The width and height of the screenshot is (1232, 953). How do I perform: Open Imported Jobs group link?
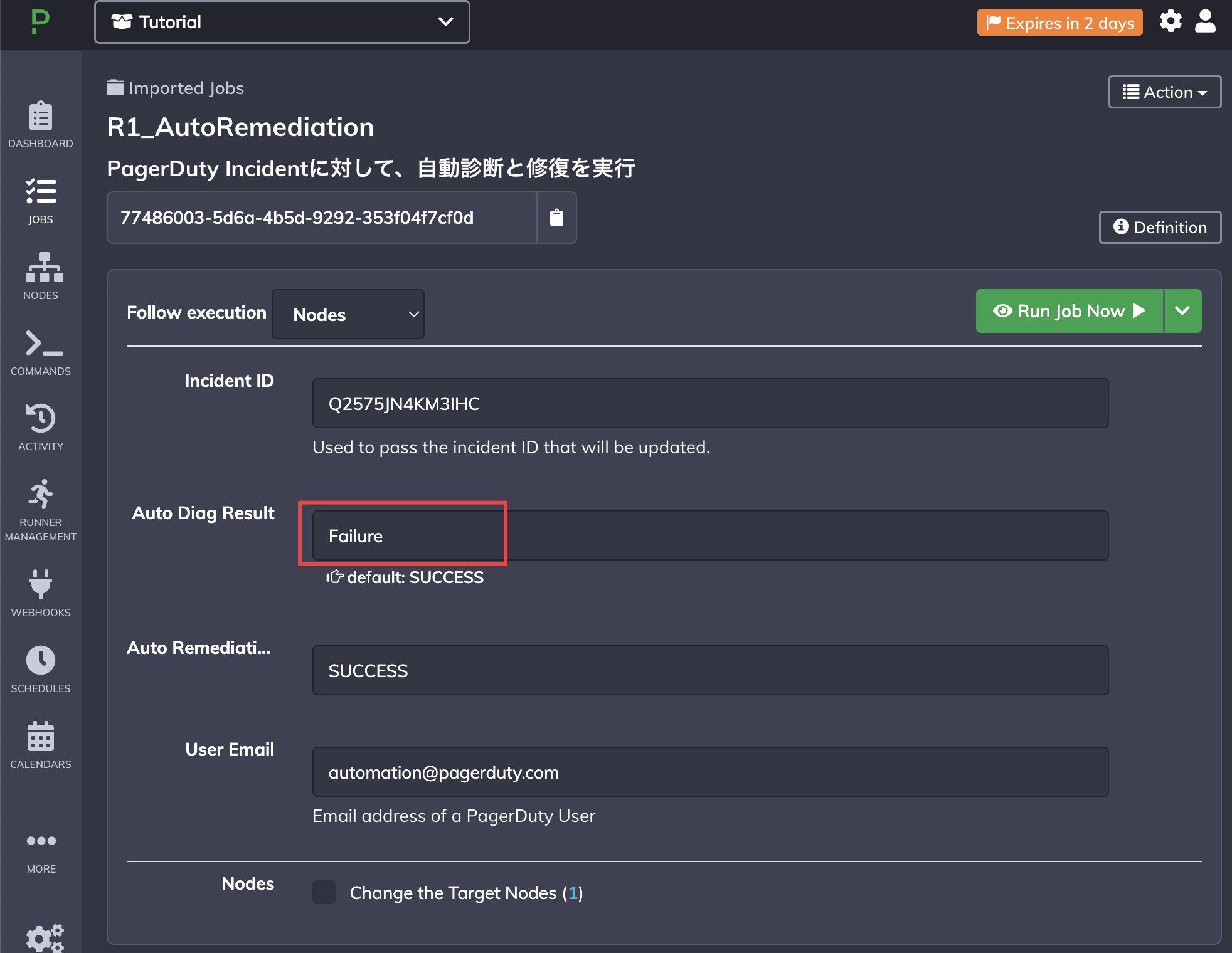(x=186, y=88)
